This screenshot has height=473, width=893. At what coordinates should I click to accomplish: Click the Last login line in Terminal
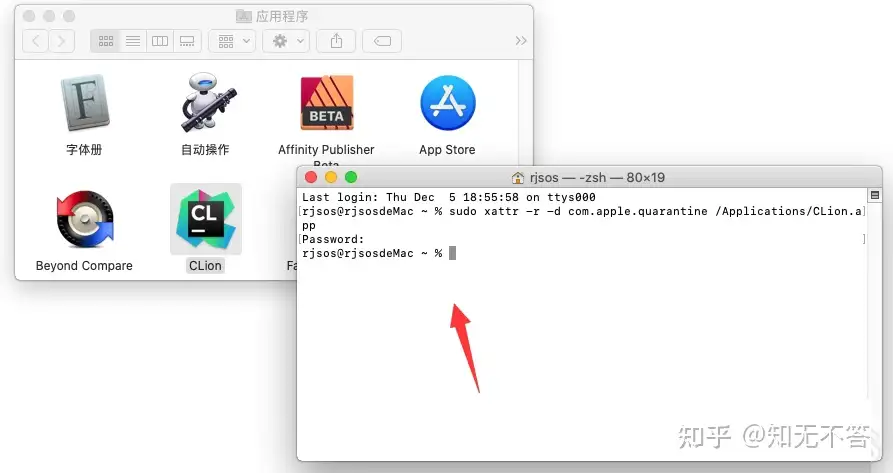449,197
